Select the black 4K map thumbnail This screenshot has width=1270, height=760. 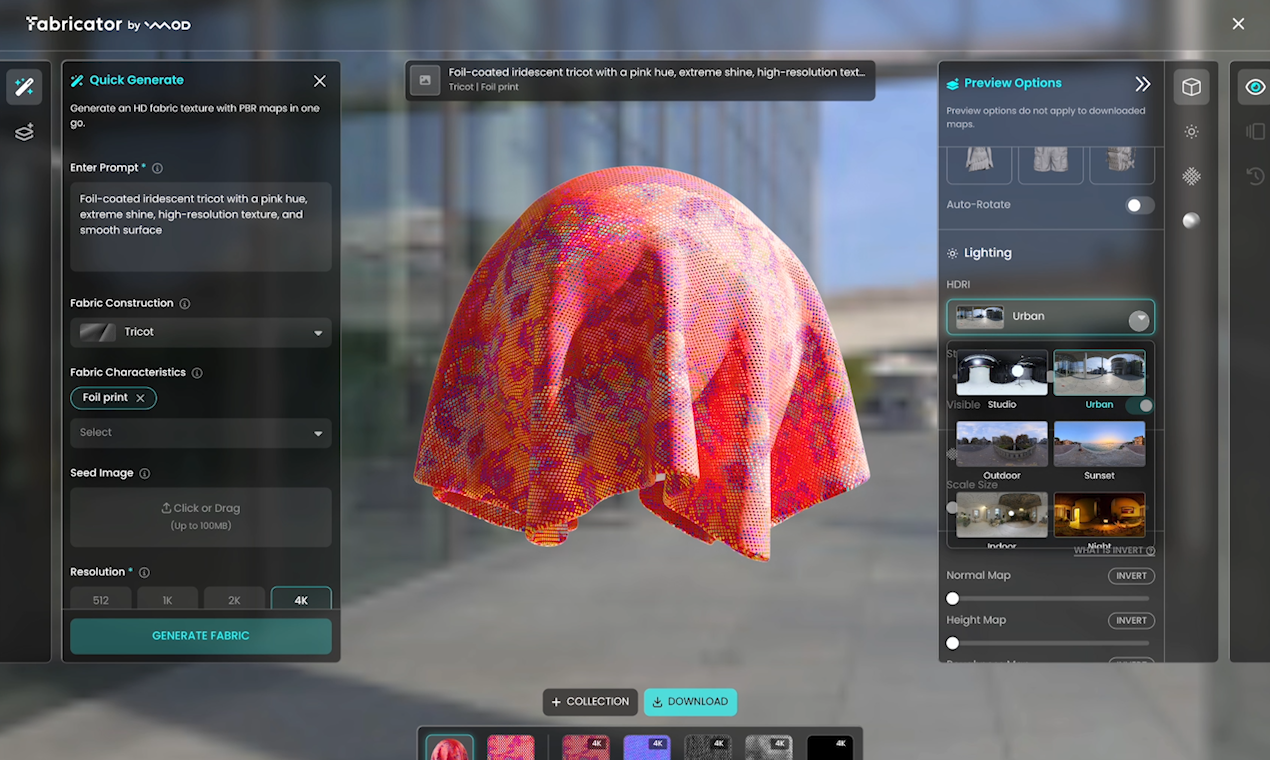click(x=830, y=748)
